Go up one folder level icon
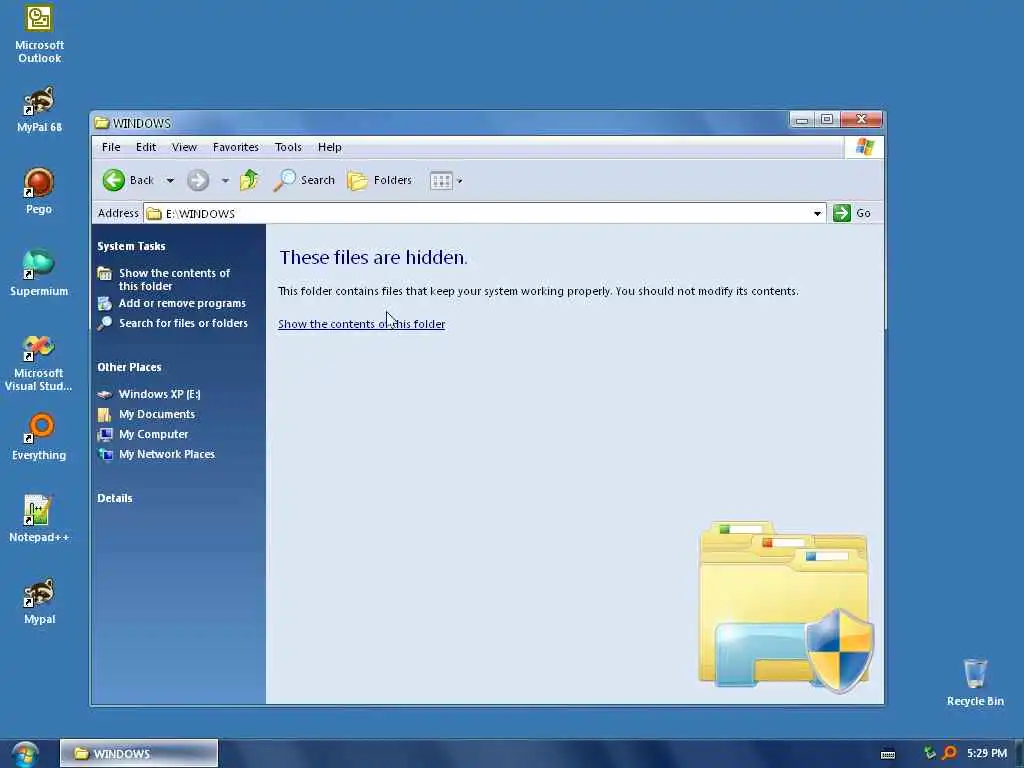Viewport: 1024px width, 768px height. 249,180
